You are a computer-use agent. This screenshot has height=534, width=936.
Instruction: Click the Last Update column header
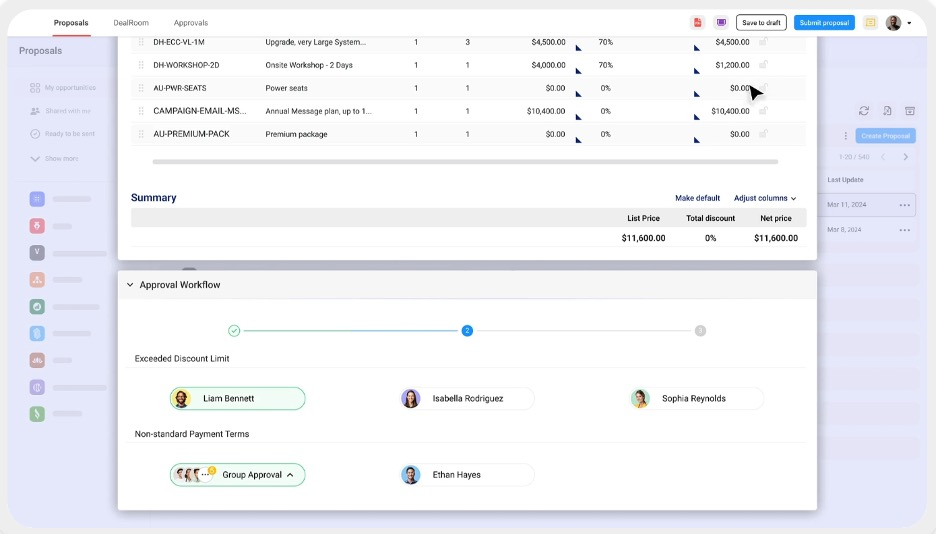845,180
